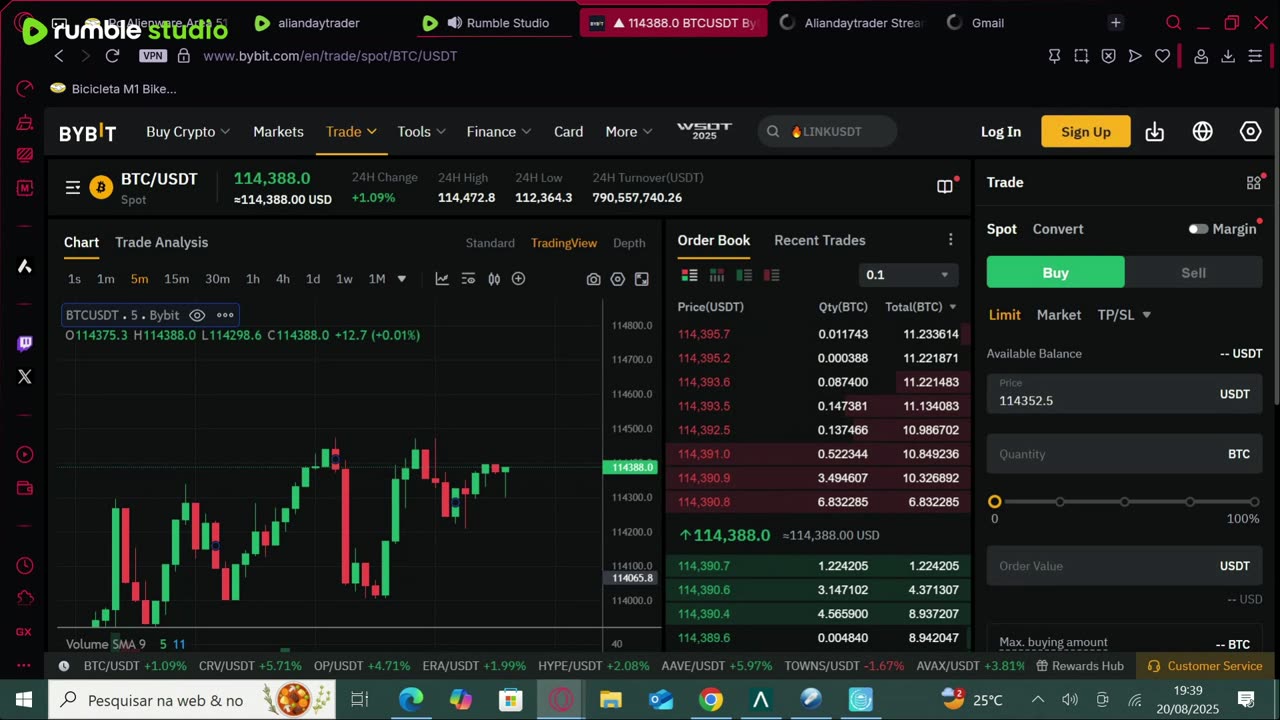
Task: Open the Bybit download app icon
Action: pyautogui.click(x=1154, y=132)
